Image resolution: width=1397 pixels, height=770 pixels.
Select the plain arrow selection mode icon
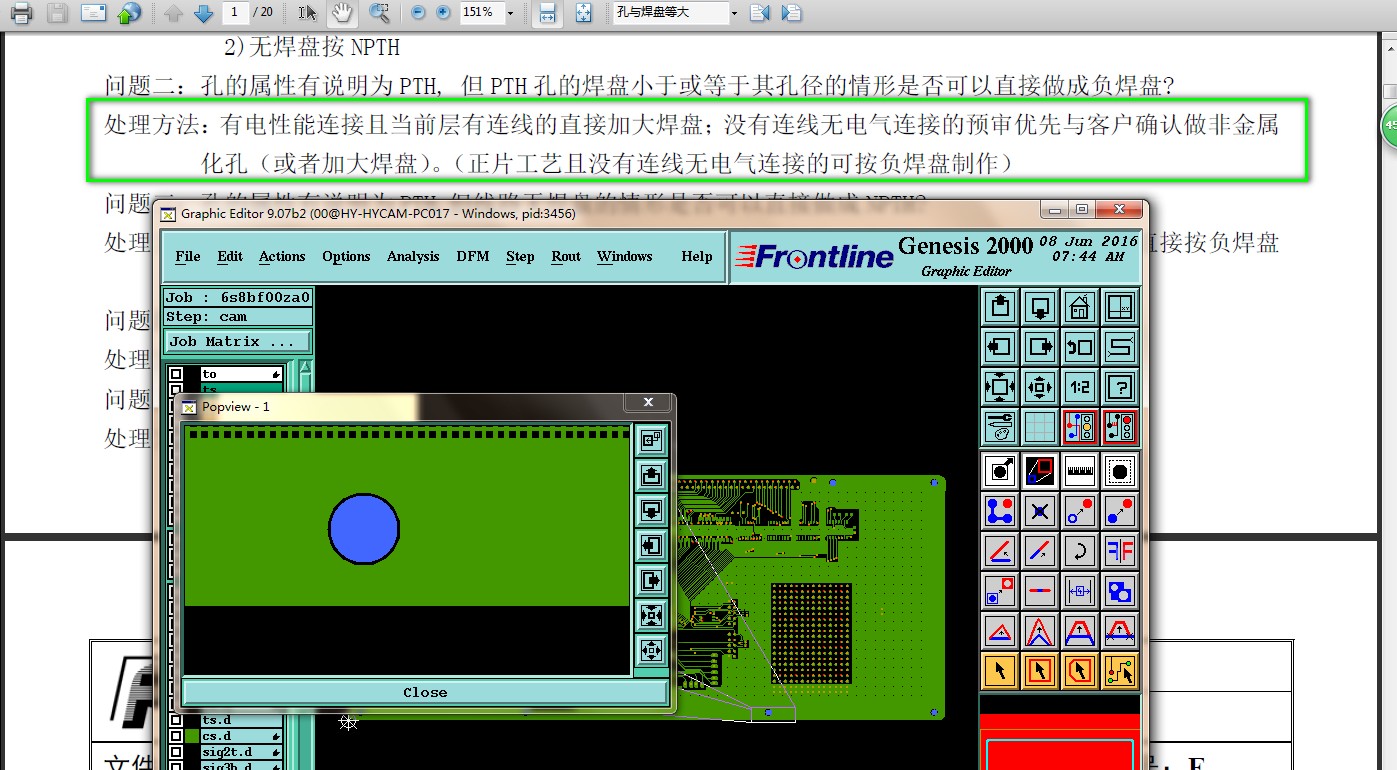coord(1000,671)
